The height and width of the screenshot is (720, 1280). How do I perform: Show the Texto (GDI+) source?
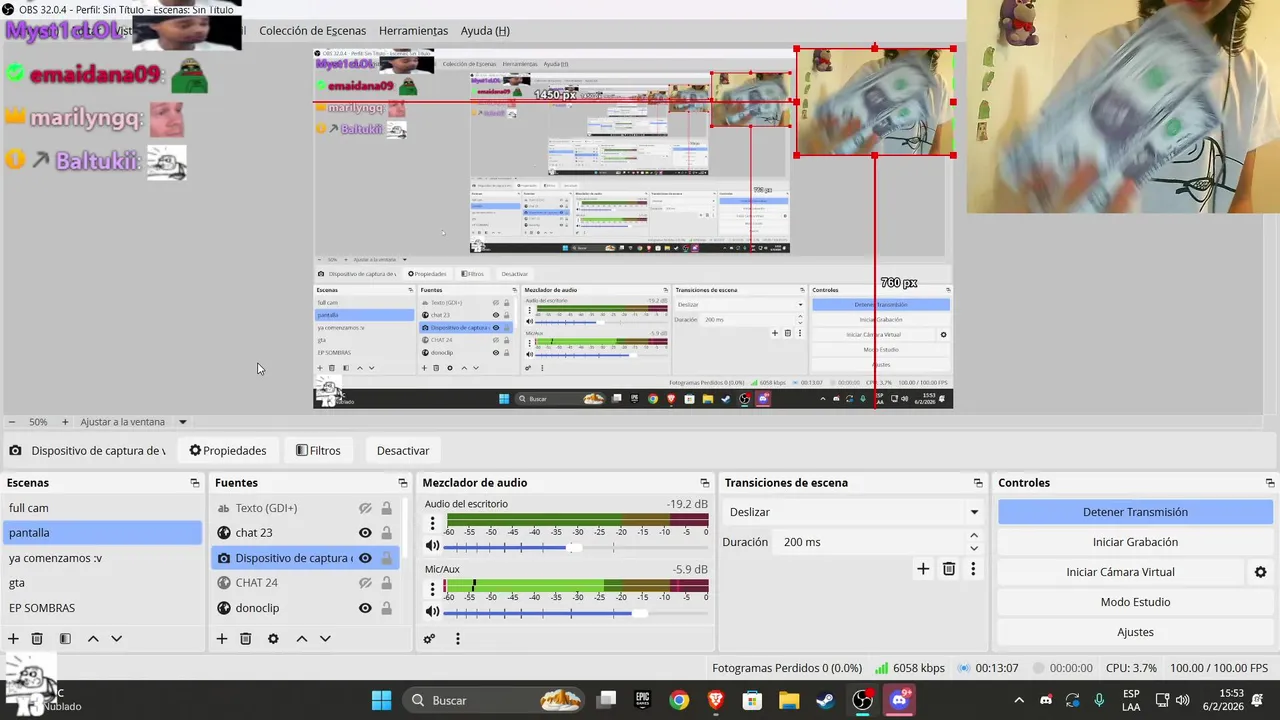[x=365, y=508]
